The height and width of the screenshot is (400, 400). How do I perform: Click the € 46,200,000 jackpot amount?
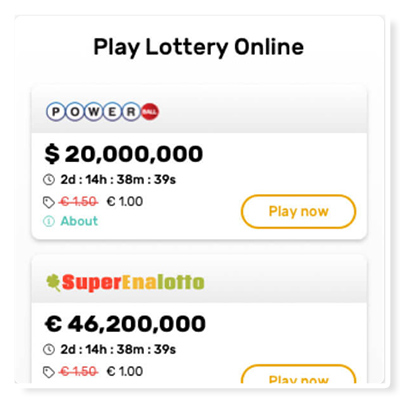pyautogui.click(x=125, y=324)
